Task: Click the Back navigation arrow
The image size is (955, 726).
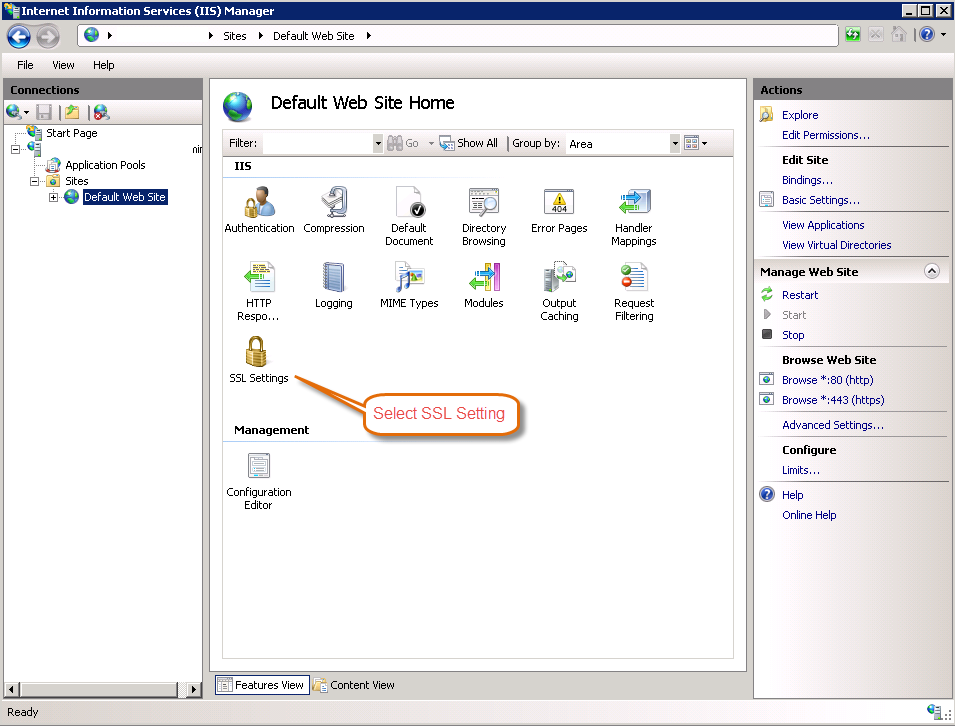Action: (x=19, y=37)
